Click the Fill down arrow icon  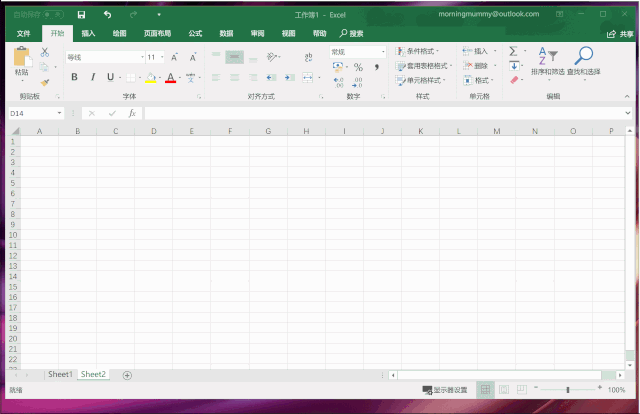(514, 66)
